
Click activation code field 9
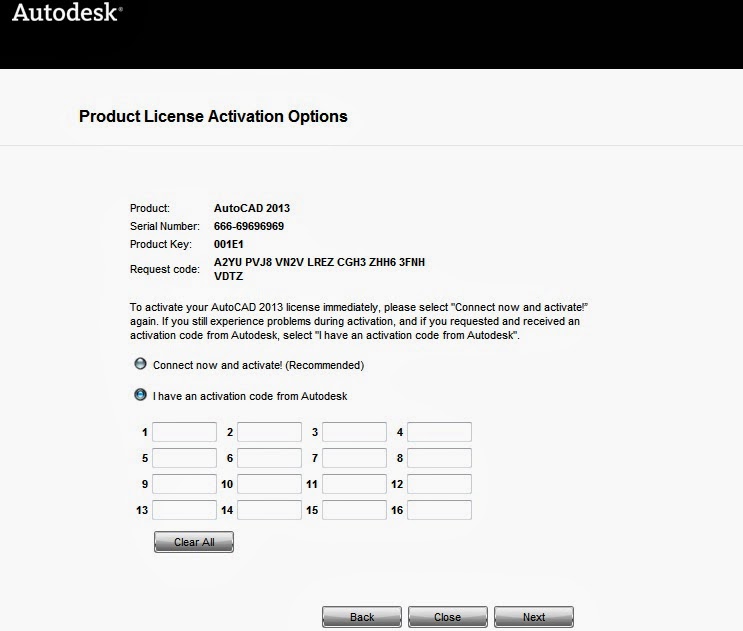click(184, 484)
